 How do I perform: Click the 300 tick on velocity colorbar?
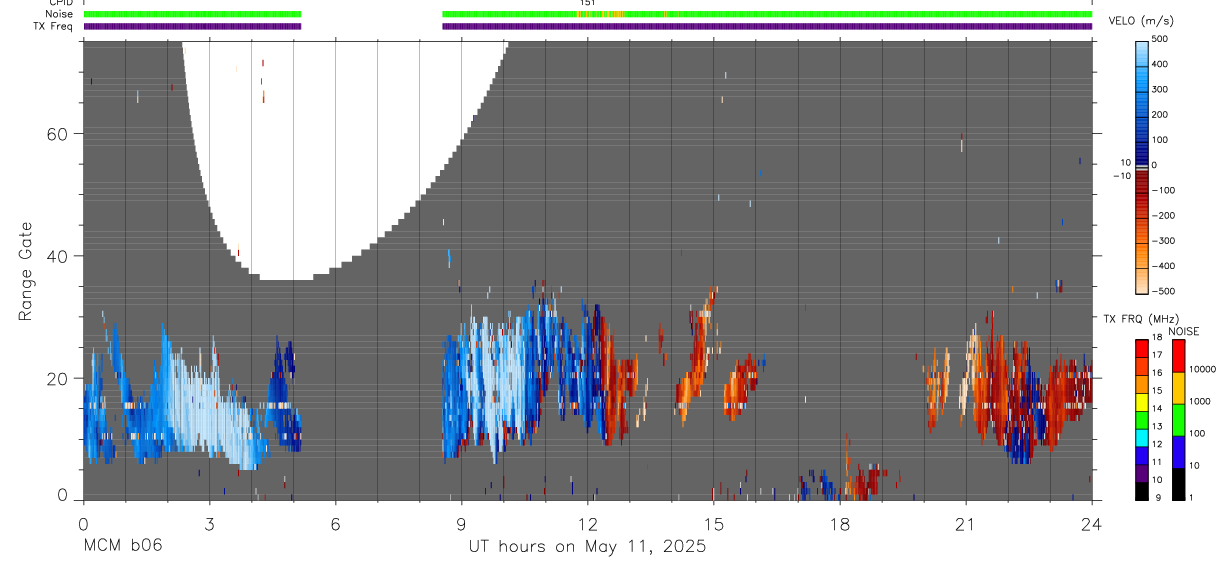point(1160,89)
